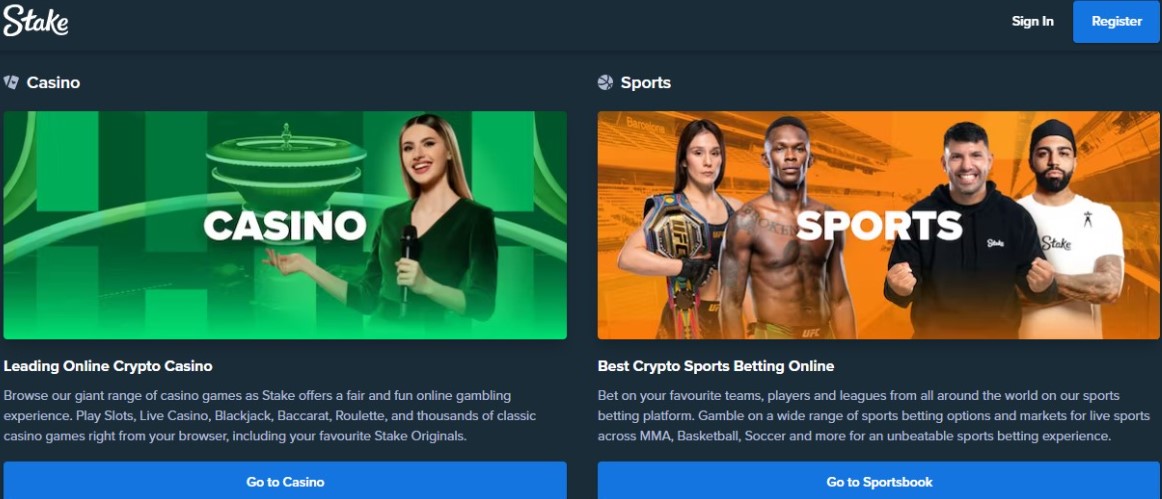Click the Leading Online Crypto Casino heading

(108, 366)
